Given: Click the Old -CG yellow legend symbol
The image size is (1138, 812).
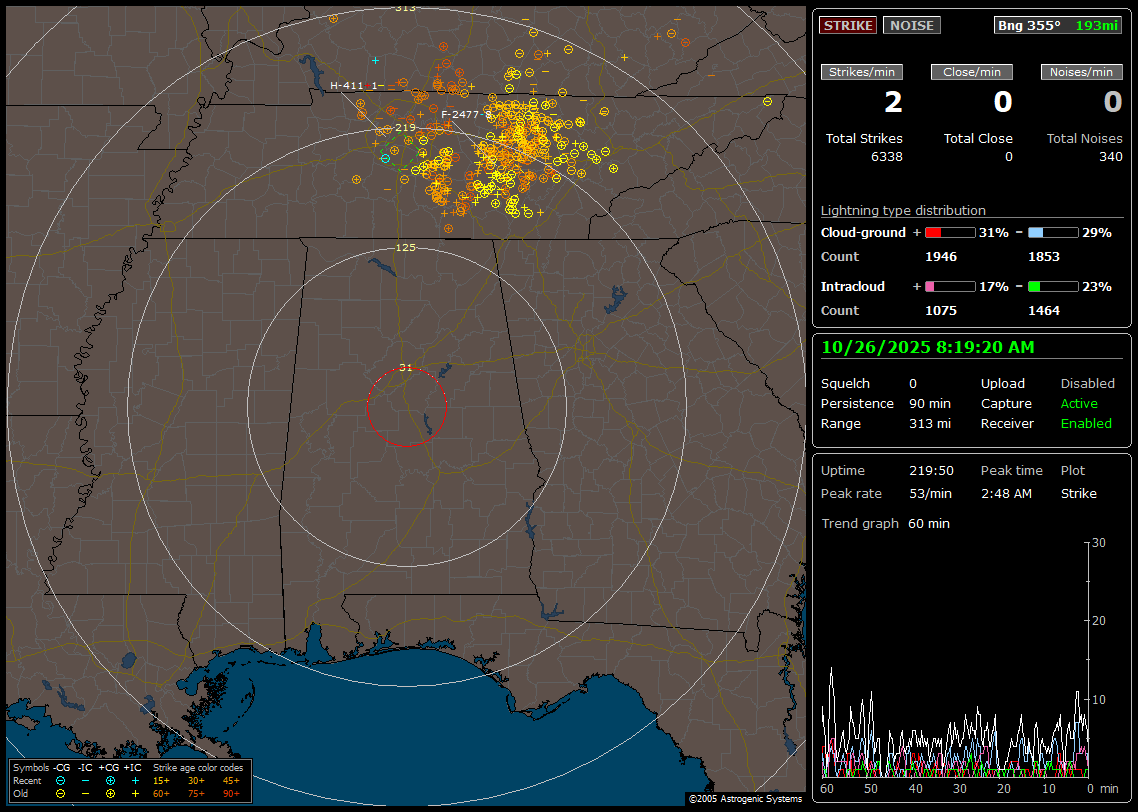Looking at the screenshot, I should tap(60, 793).
